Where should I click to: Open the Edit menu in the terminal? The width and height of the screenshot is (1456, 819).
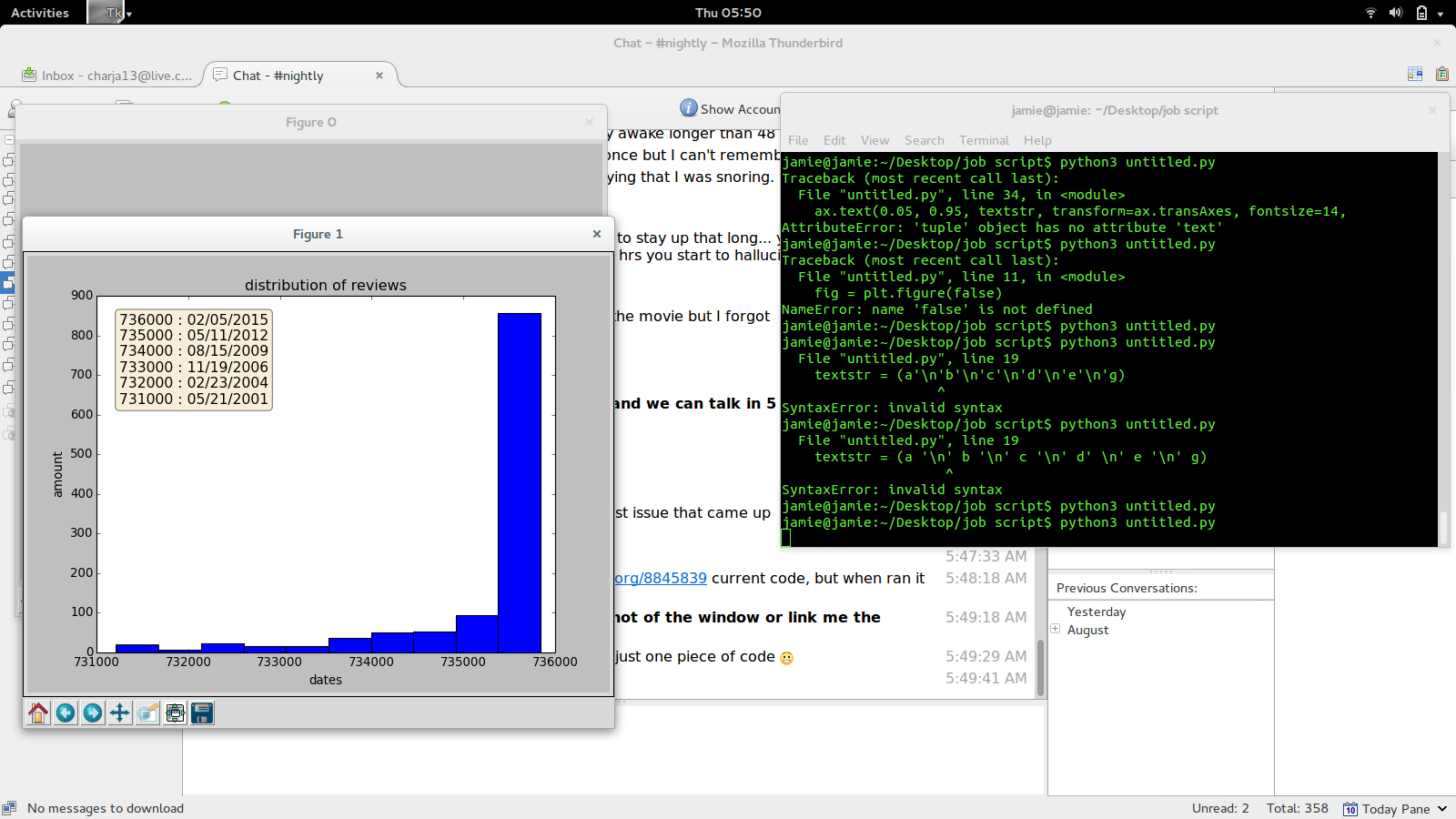tap(834, 140)
